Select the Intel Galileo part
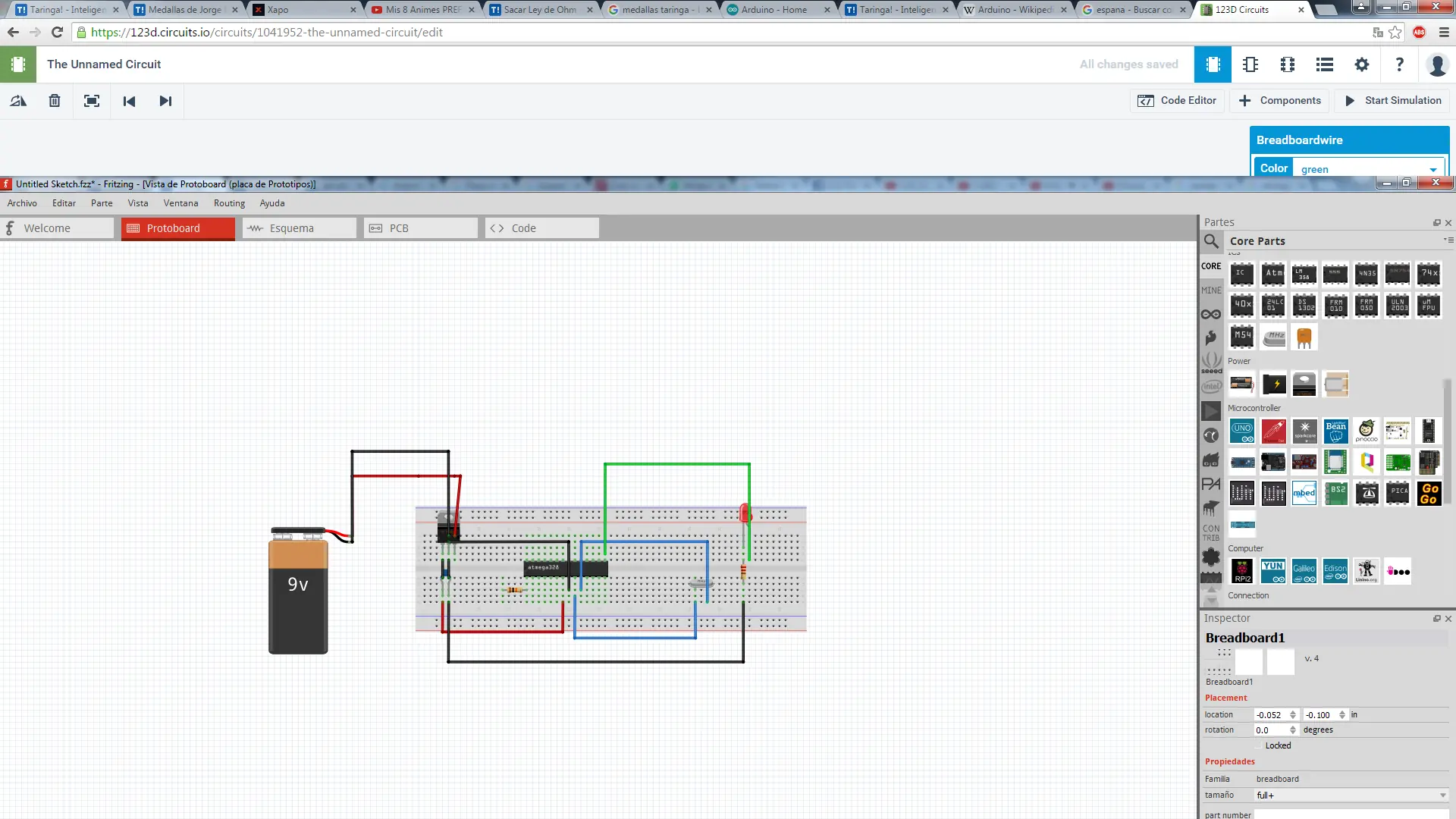 click(1304, 571)
